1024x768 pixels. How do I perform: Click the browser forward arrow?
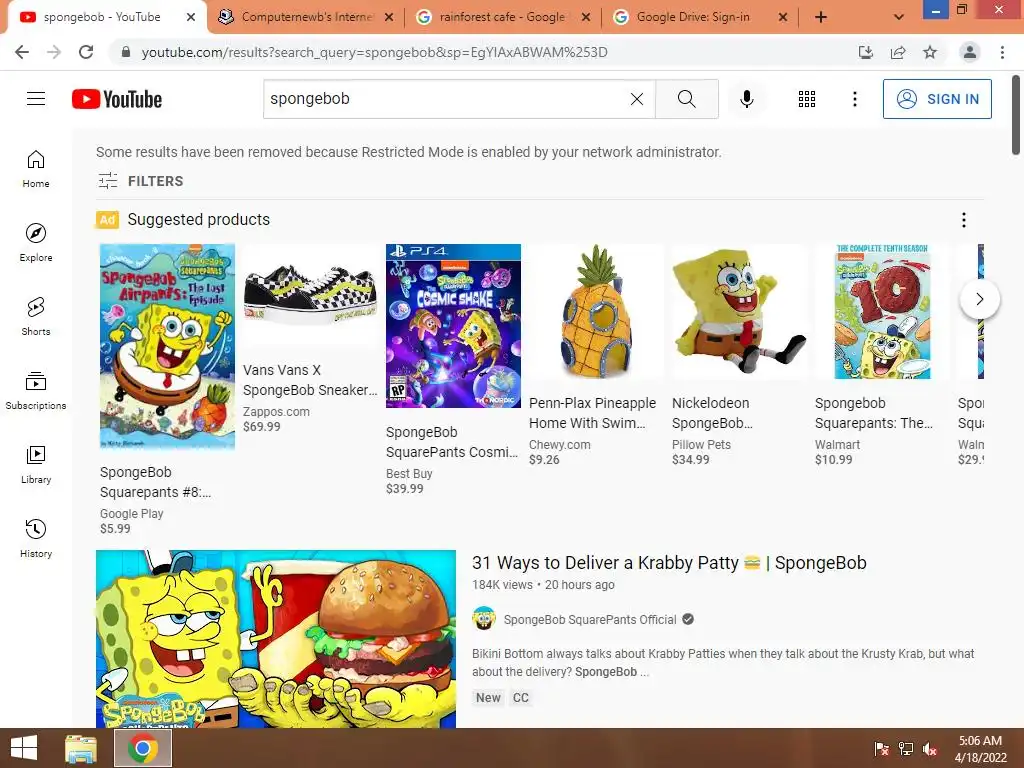[x=54, y=52]
